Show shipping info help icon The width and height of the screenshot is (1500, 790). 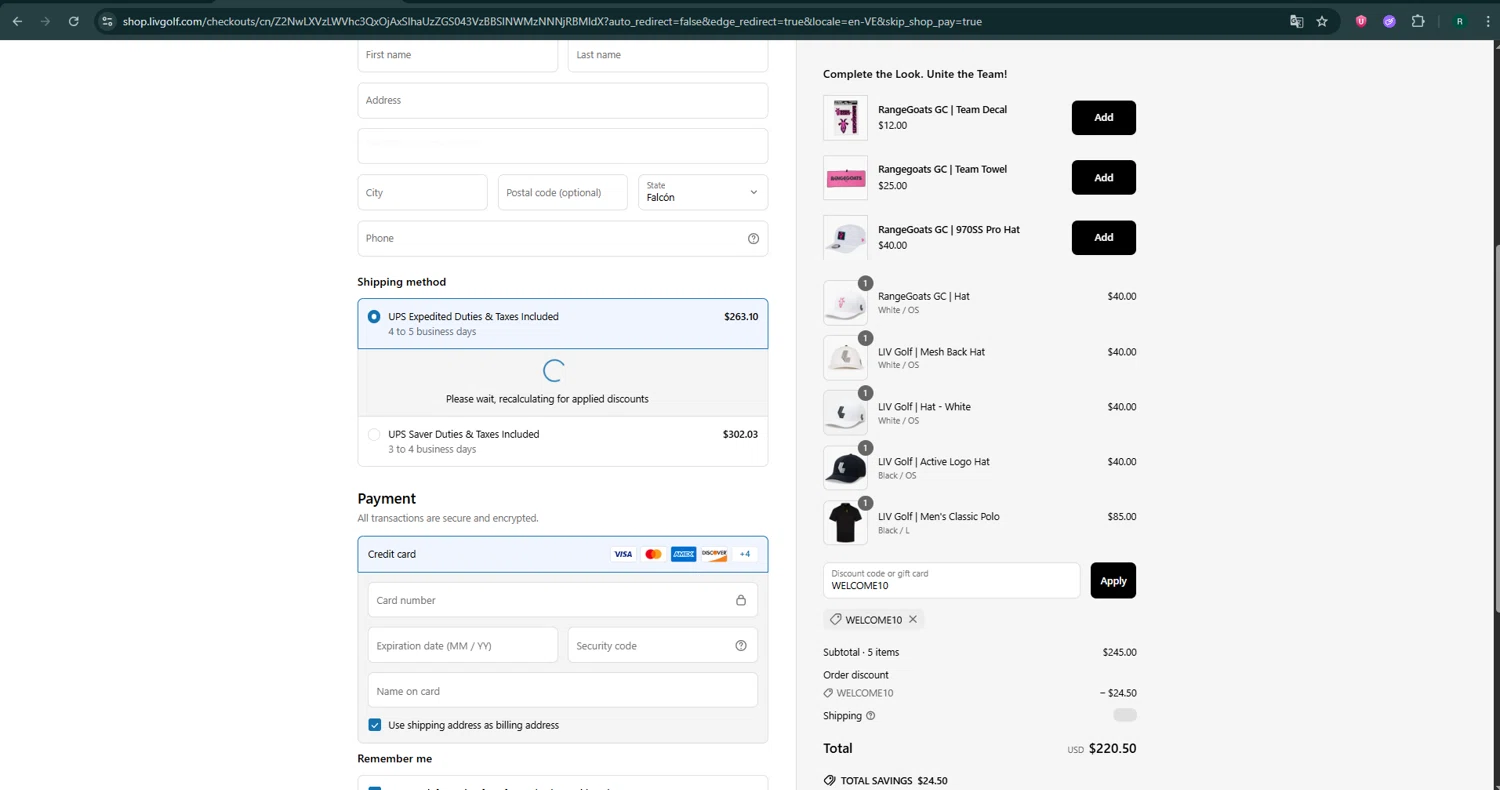point(870,716)
